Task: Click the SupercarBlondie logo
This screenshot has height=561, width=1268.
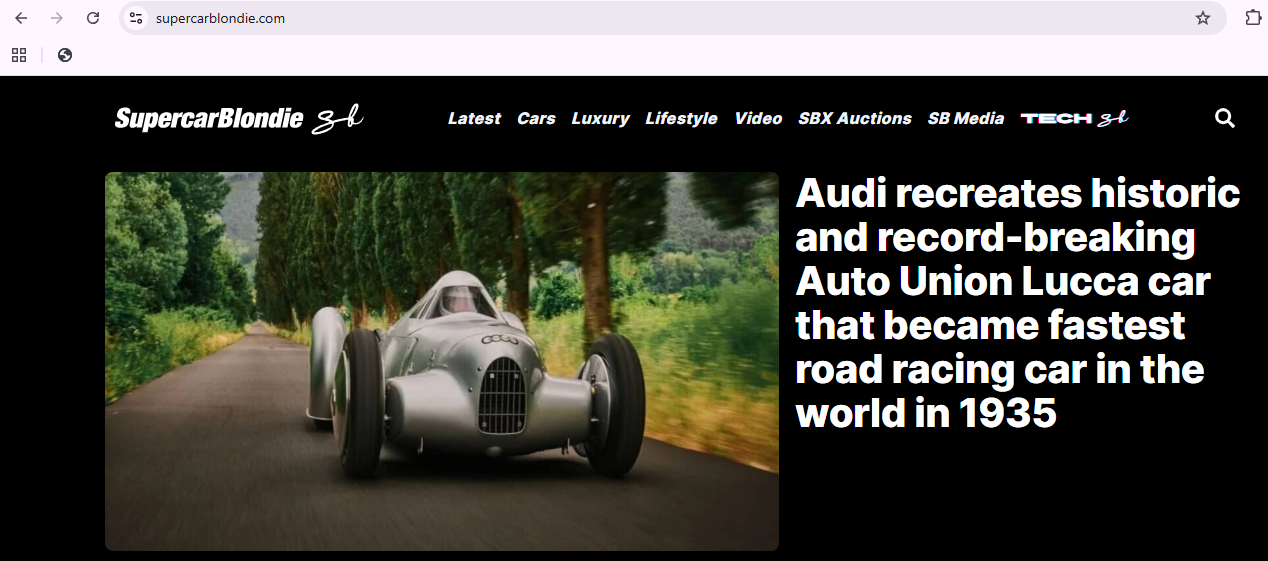Action: [x=239, y=119]
